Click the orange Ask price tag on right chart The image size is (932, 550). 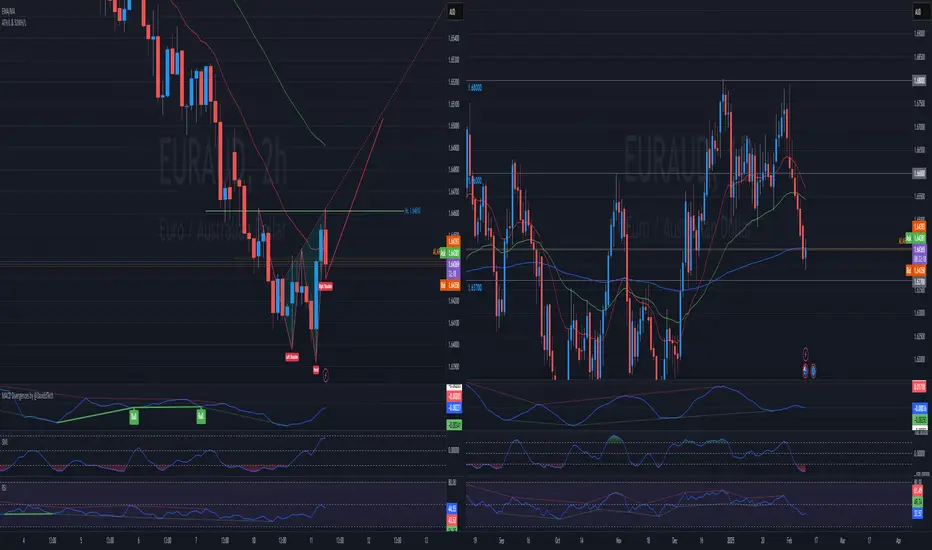pyautogui.click(x=919, y=227)
